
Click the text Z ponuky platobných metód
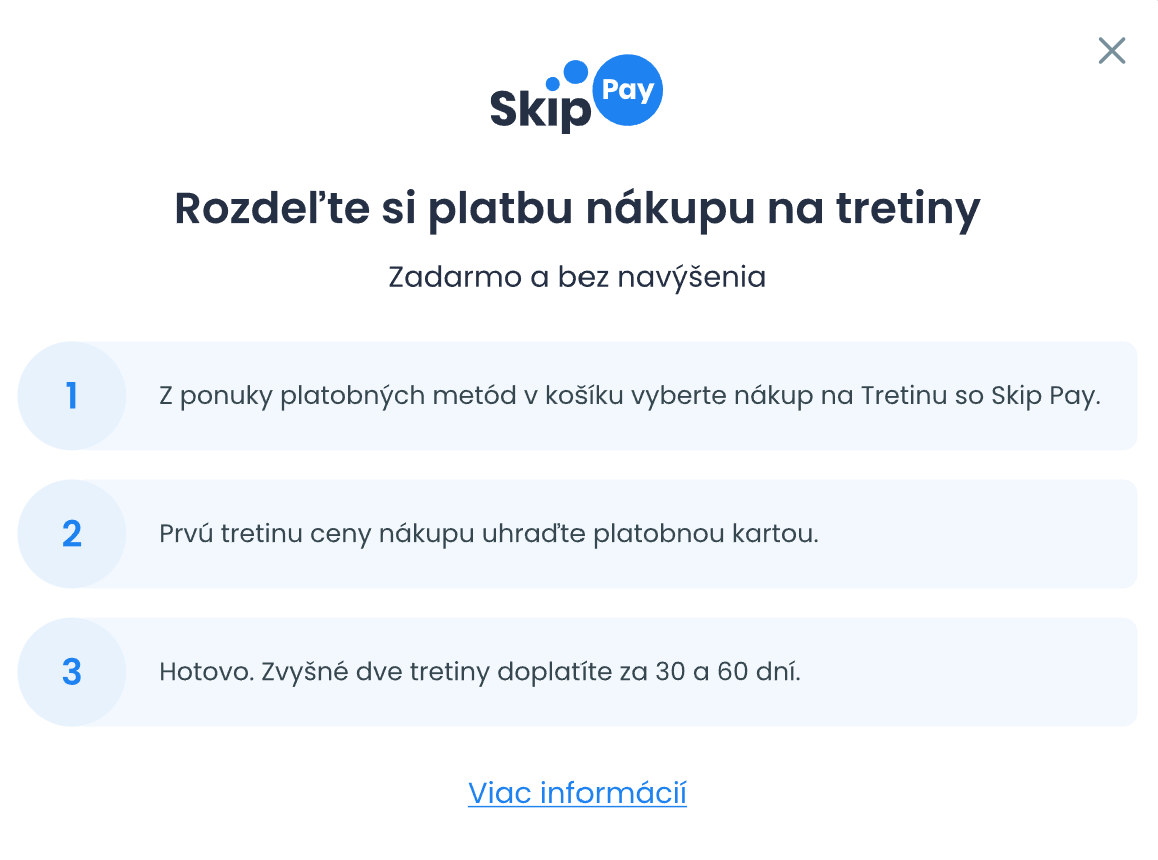(x=338, y=396)
